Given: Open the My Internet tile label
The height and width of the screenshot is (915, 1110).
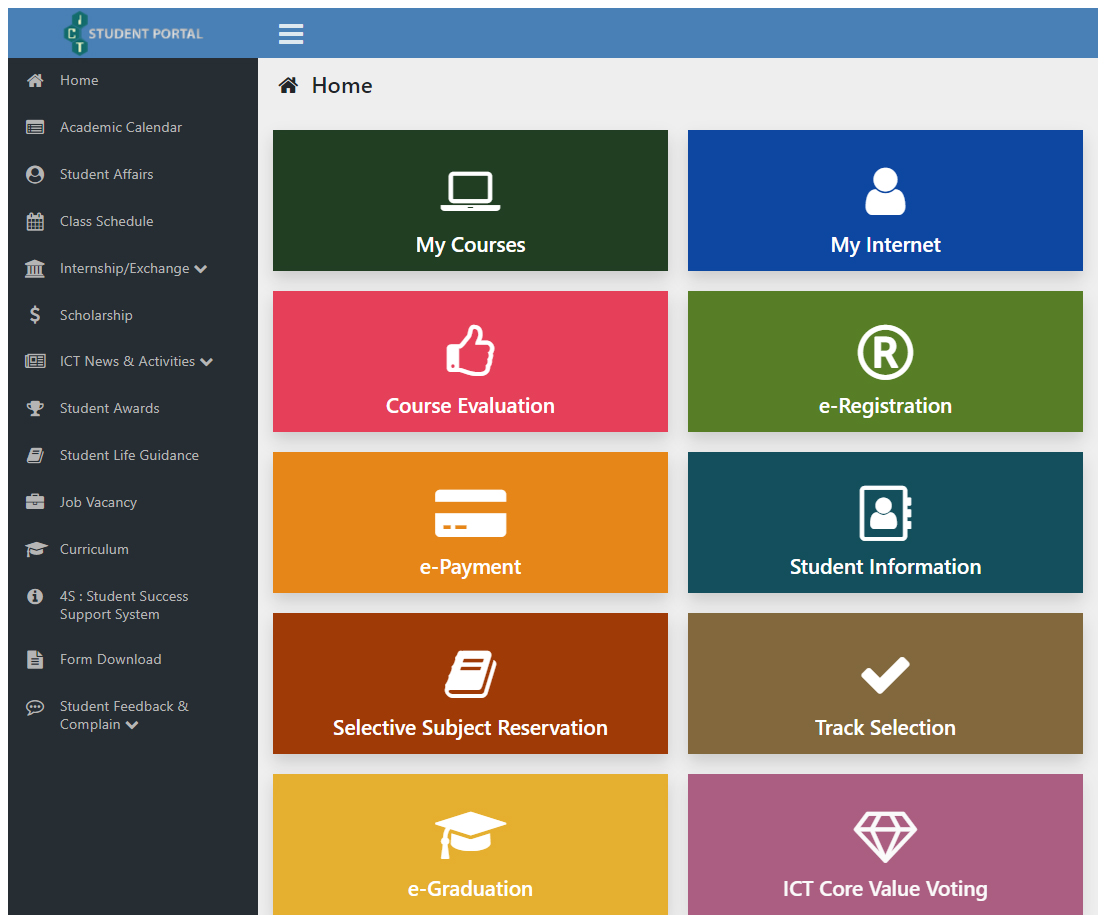Looking at the screenshot, I should tap(885, 245).
